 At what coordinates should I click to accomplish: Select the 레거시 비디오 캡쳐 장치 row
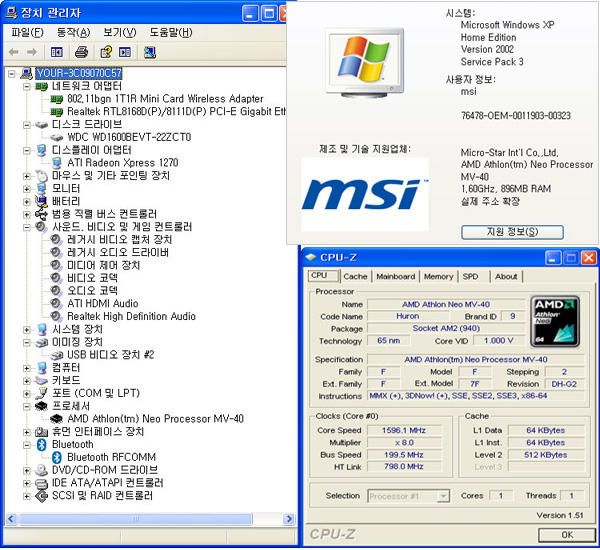(x=119, y=240)
